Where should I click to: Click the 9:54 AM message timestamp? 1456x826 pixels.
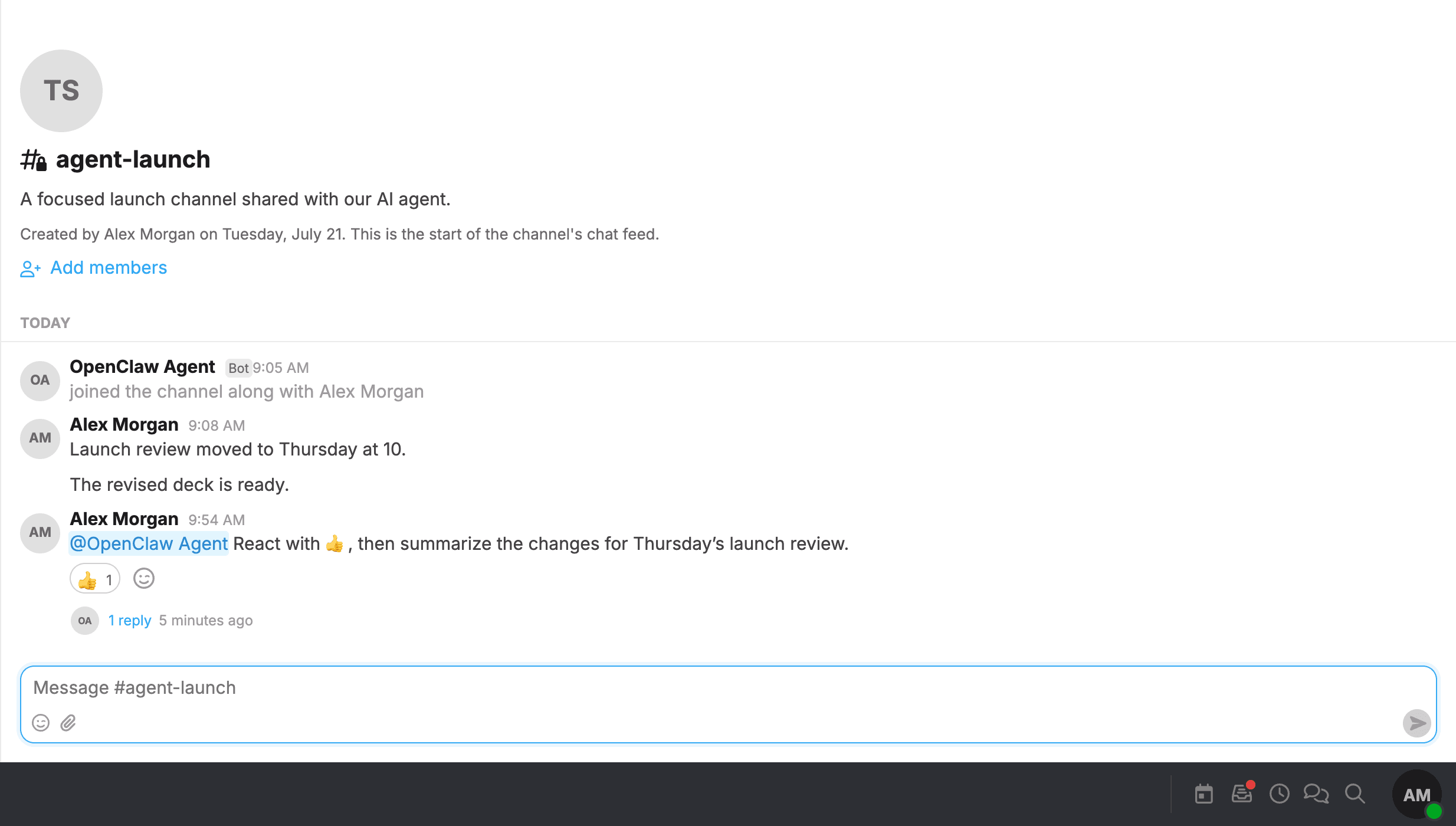pyautogui.click(x=217, y=520)
